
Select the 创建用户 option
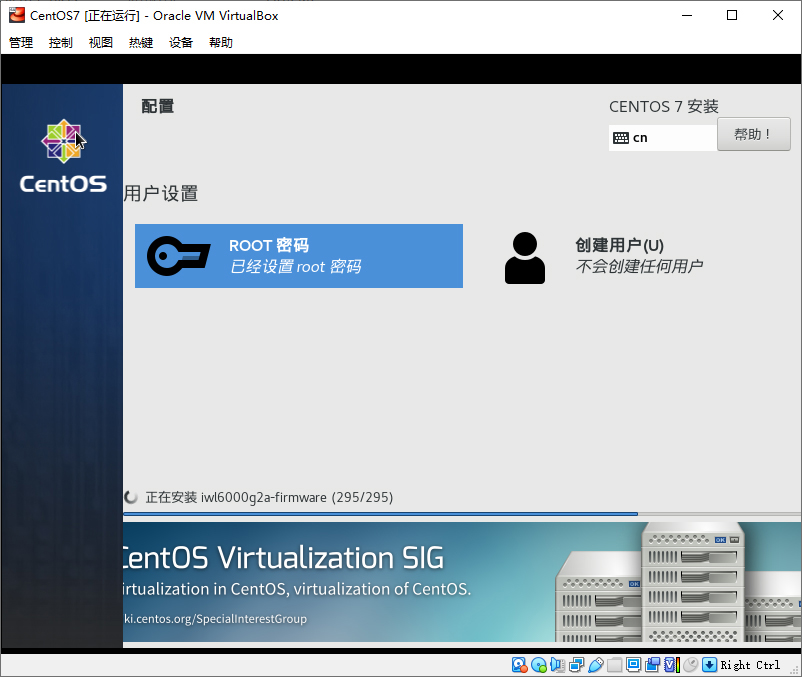[x=600, y=256]
